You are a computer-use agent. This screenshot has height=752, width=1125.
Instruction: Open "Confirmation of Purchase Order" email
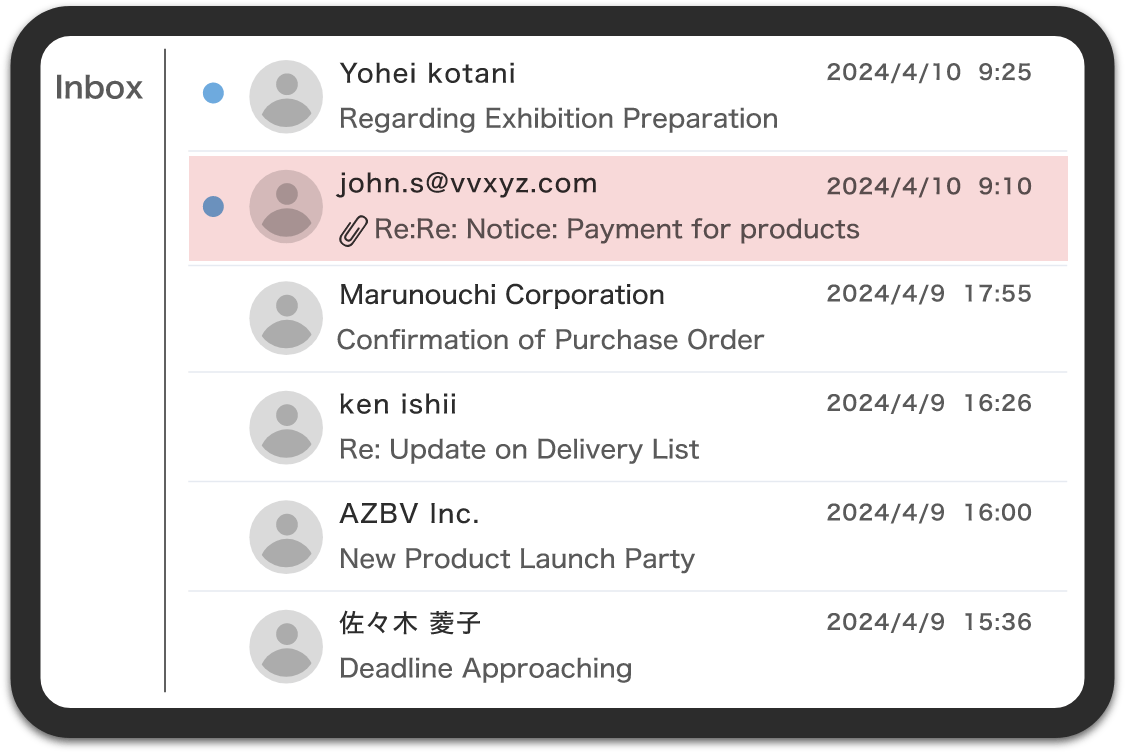[x=550, y=340]
